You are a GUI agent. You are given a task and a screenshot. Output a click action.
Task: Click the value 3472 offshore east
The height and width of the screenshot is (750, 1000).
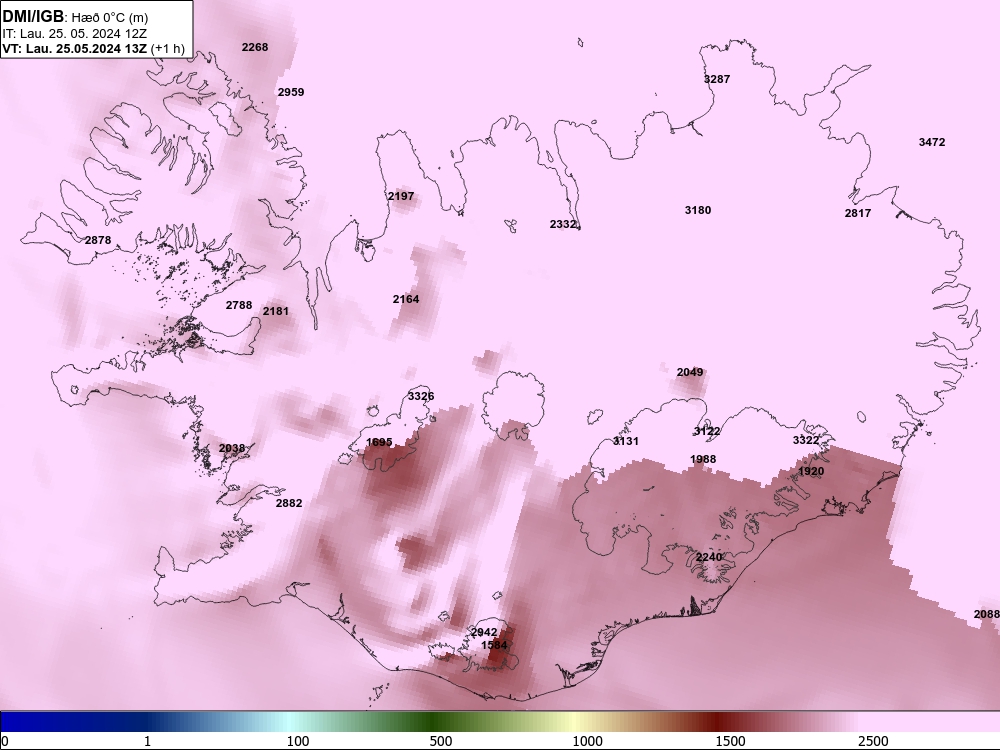pos(932,142)
